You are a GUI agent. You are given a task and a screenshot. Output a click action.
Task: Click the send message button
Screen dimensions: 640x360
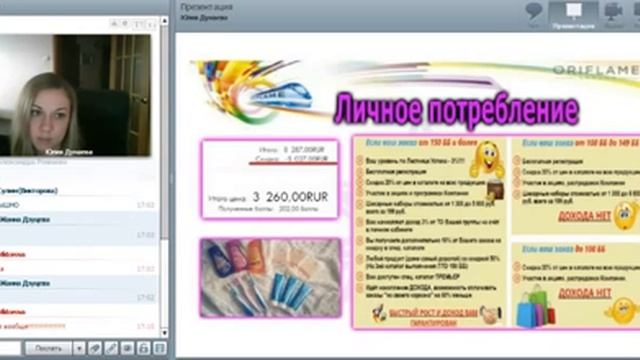[49, 349]
